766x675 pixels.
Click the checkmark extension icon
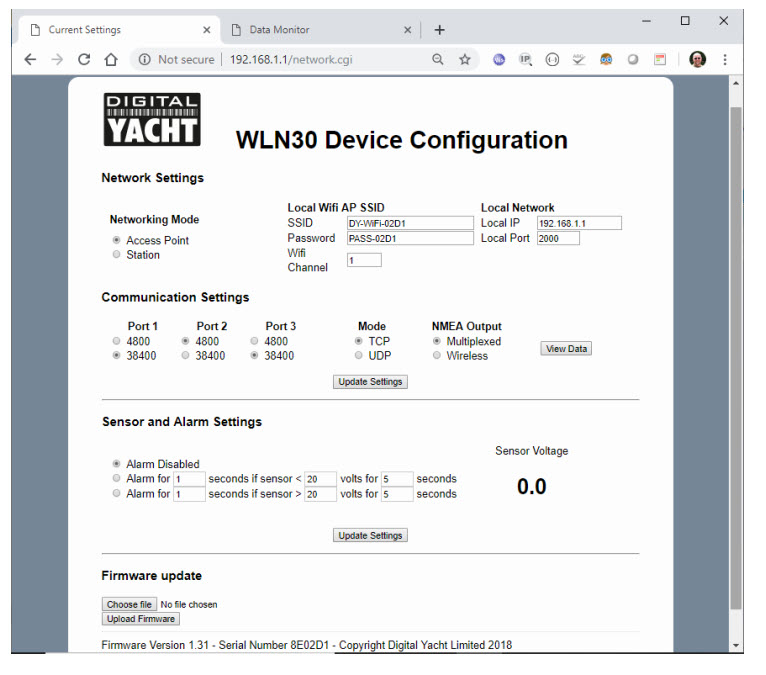pos(579,60)
